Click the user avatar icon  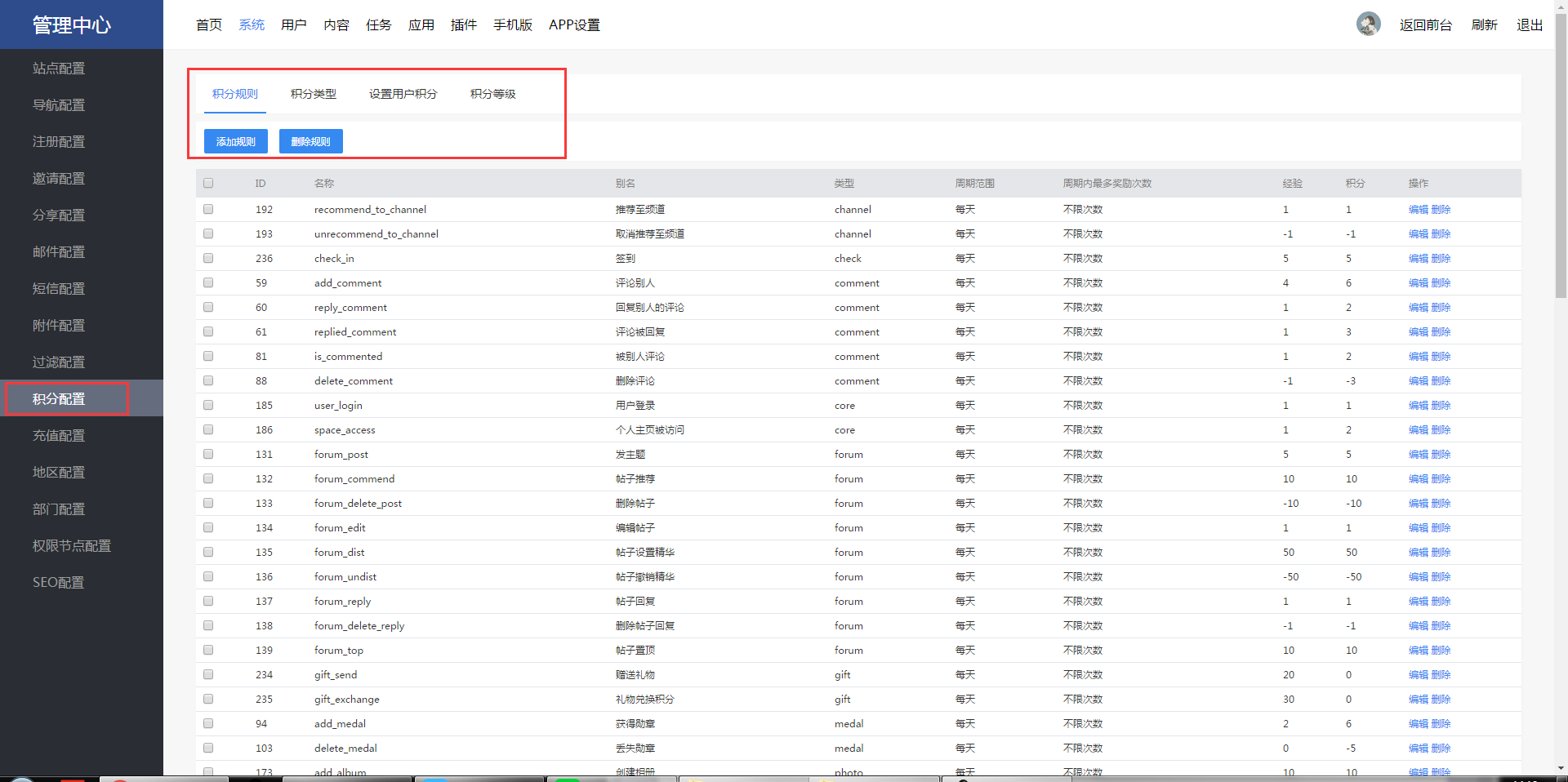tap(1368, 24)
